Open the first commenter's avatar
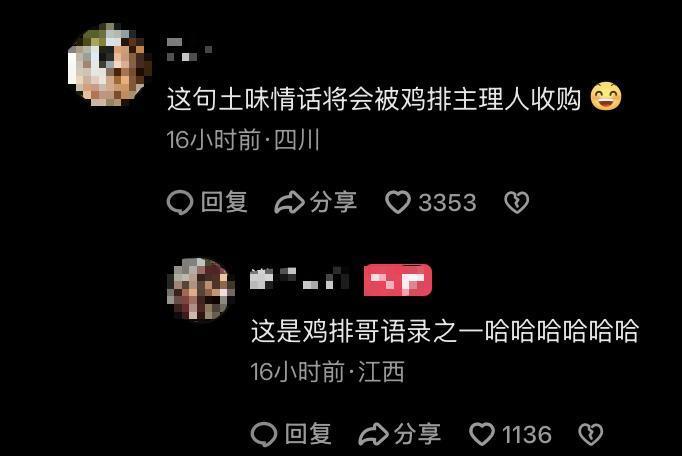The image size is (682, 456). (x=110, y=64)
